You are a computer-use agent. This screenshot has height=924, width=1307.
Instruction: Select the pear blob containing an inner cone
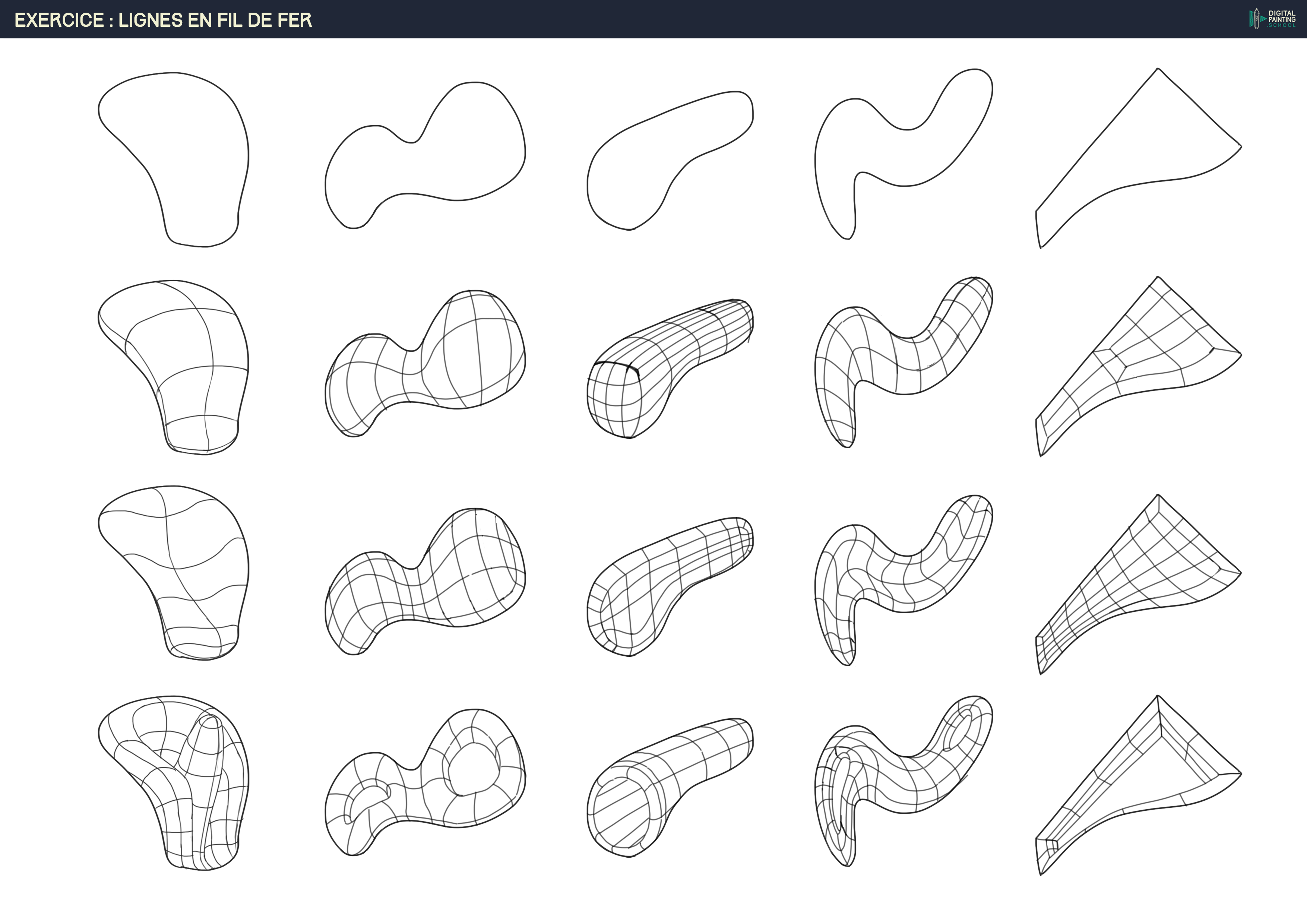[182, 780]
